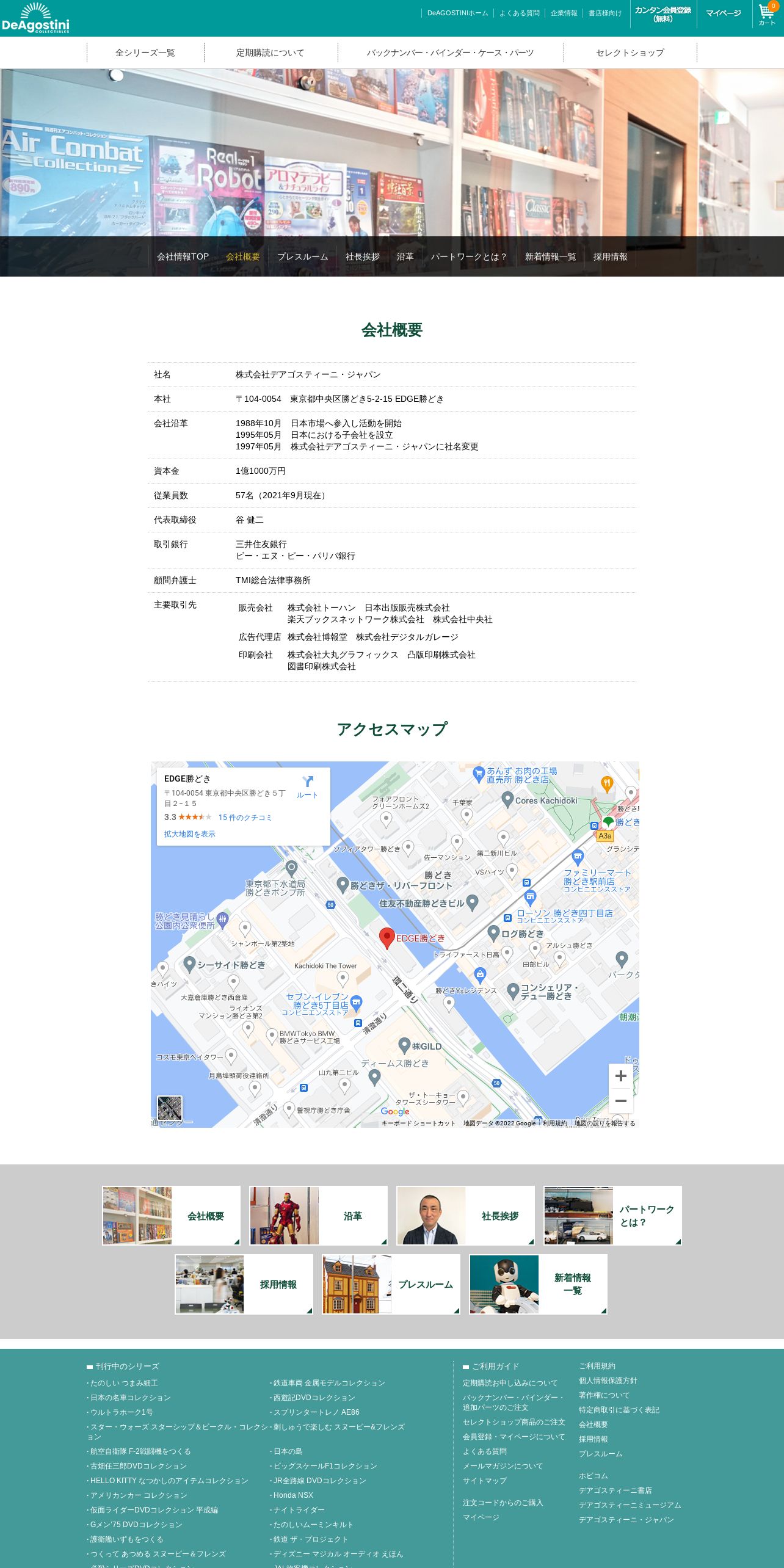
Task: Click デアゴスティーニ書店 footer link
Action: coord(615,1490)
